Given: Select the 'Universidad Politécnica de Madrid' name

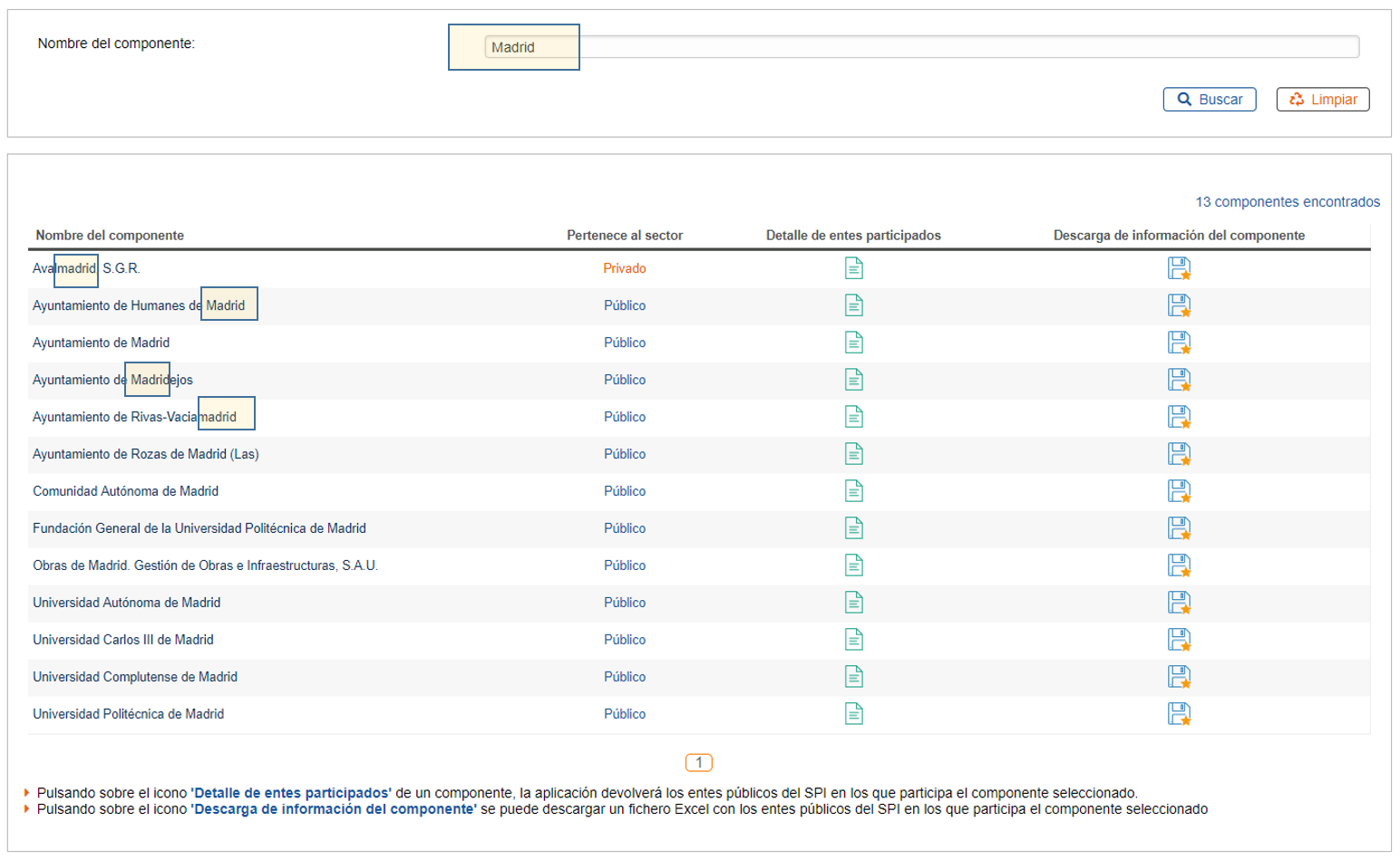Looking at the screenshot, I should coord(128,714).
